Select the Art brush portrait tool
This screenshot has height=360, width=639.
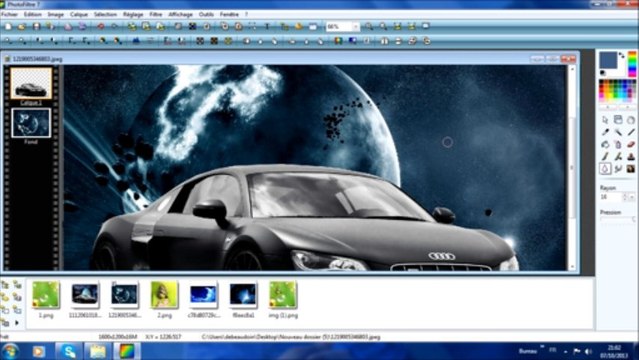(631, 169)
